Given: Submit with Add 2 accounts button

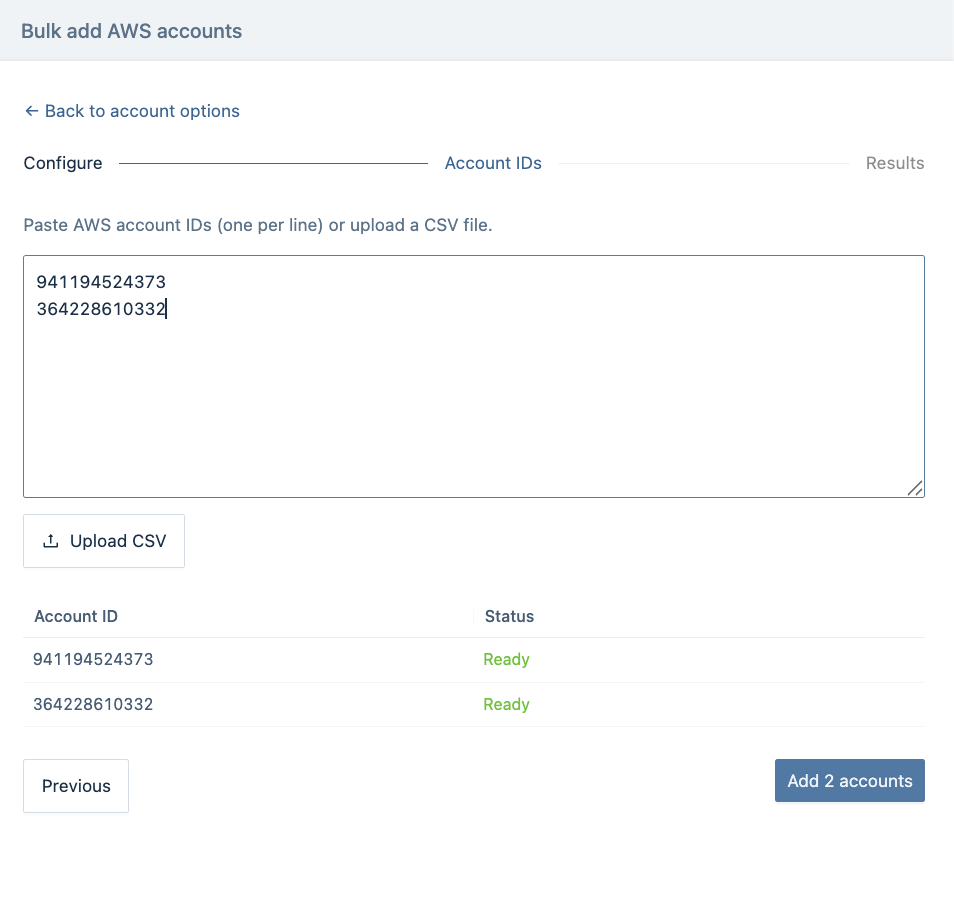Looking at the screenshot, I should [x=849, y=781].
